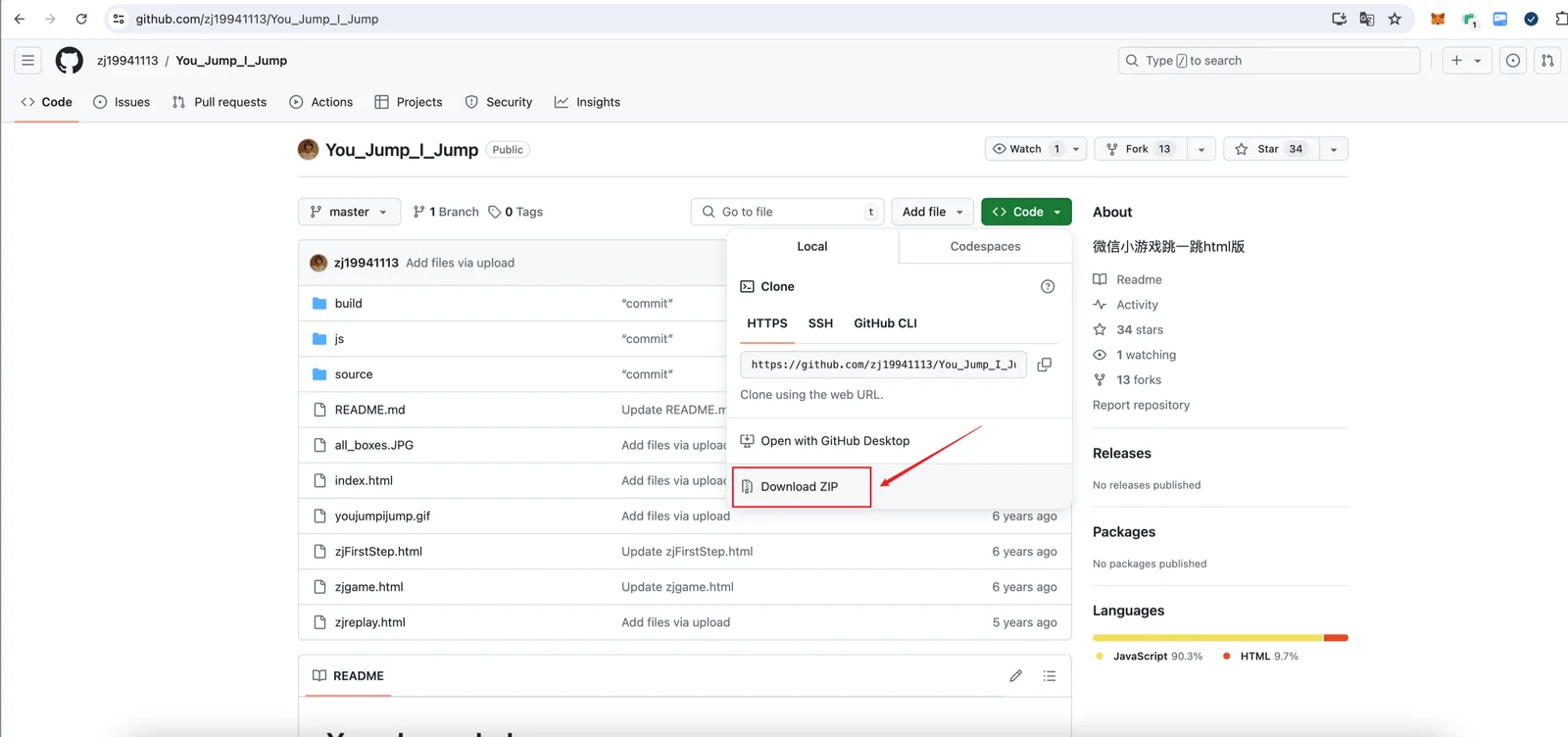Open the create new plus dropdown

(1466, 61)
